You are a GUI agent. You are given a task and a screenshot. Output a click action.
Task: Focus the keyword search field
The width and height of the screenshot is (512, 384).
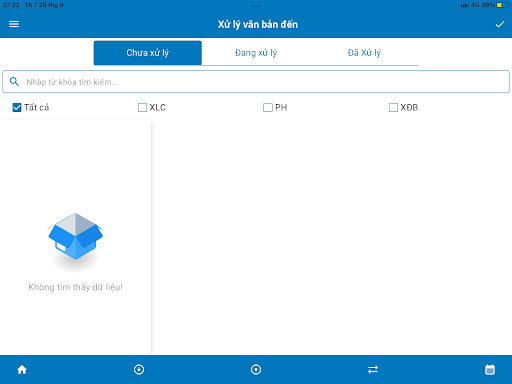[x=256, y=82]
